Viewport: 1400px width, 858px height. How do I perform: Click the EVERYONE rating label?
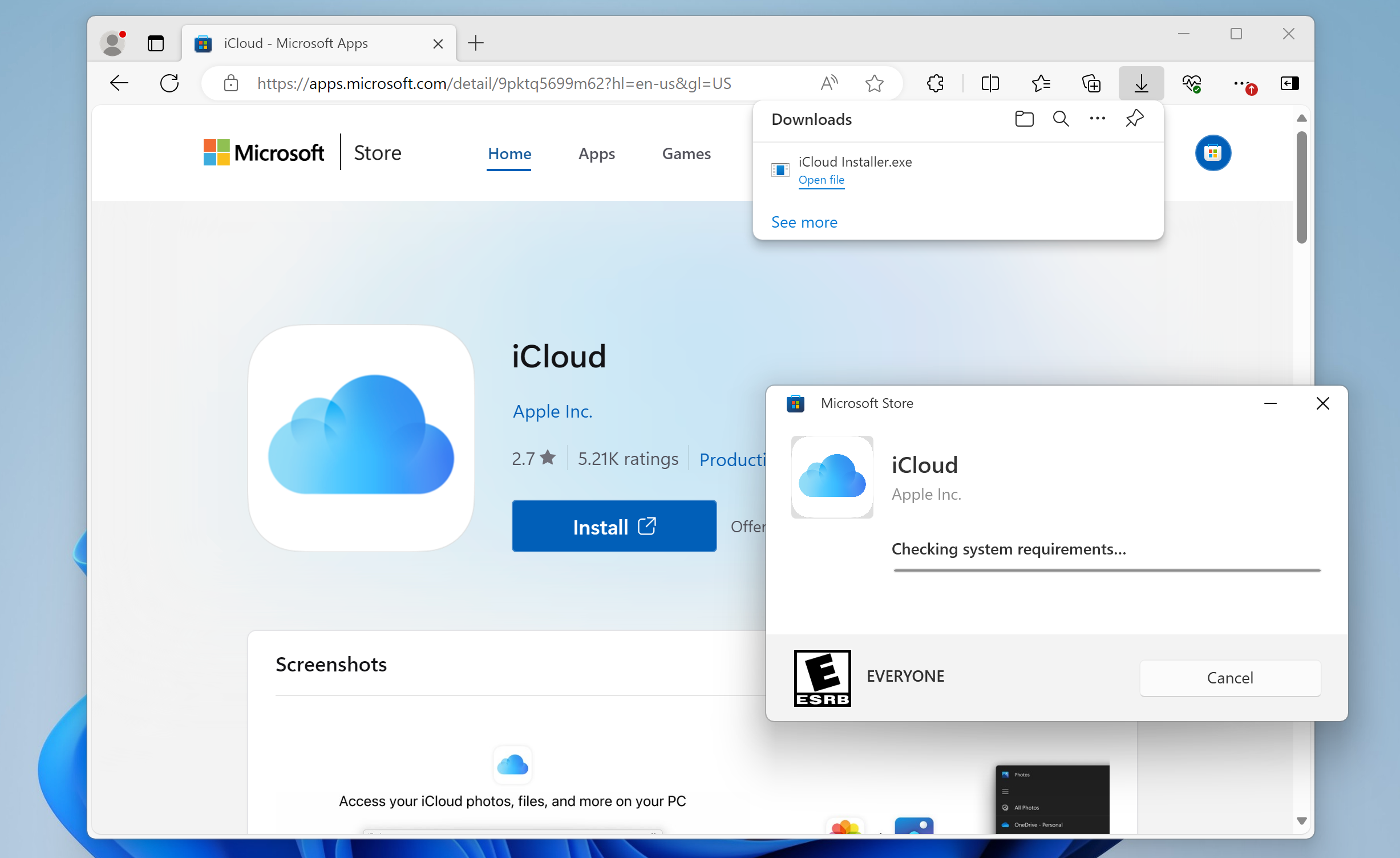905,677
